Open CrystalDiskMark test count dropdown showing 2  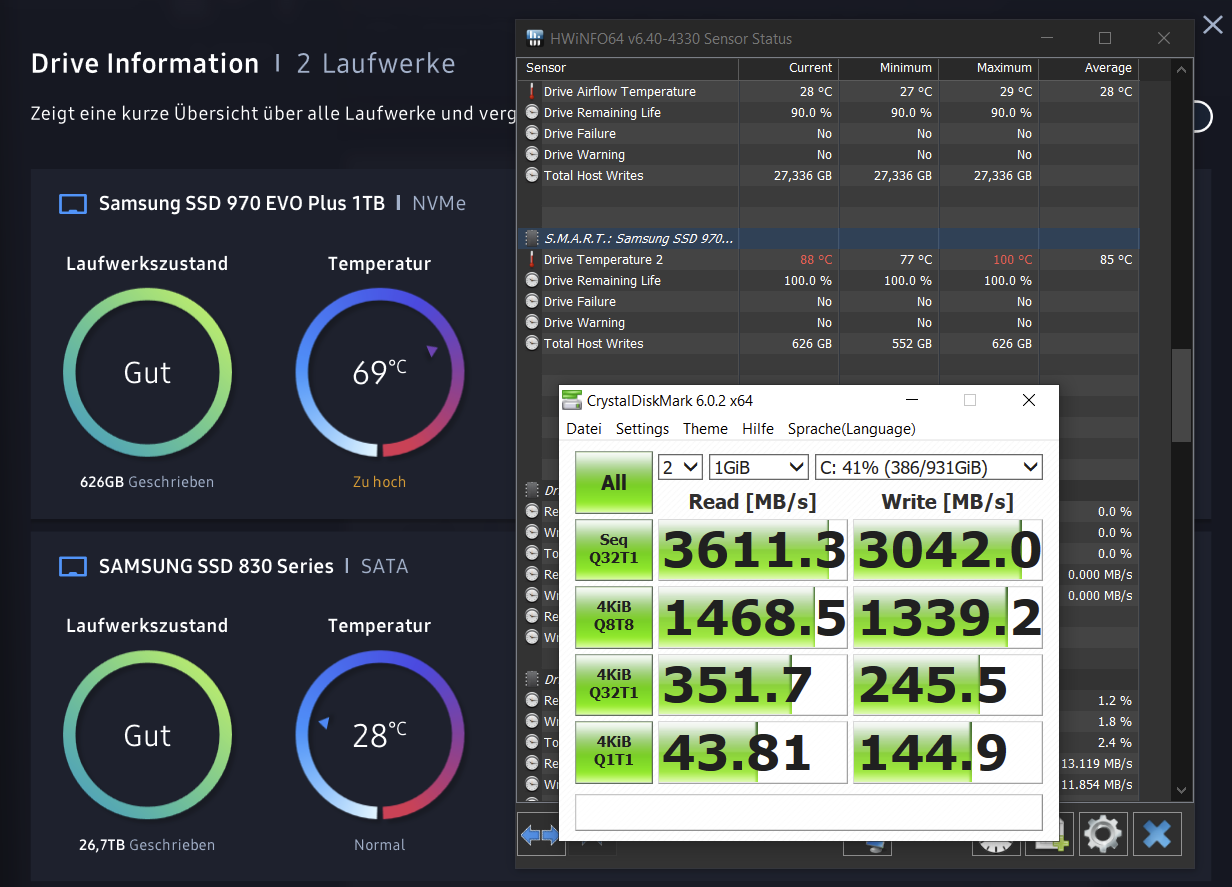[680, 467]
